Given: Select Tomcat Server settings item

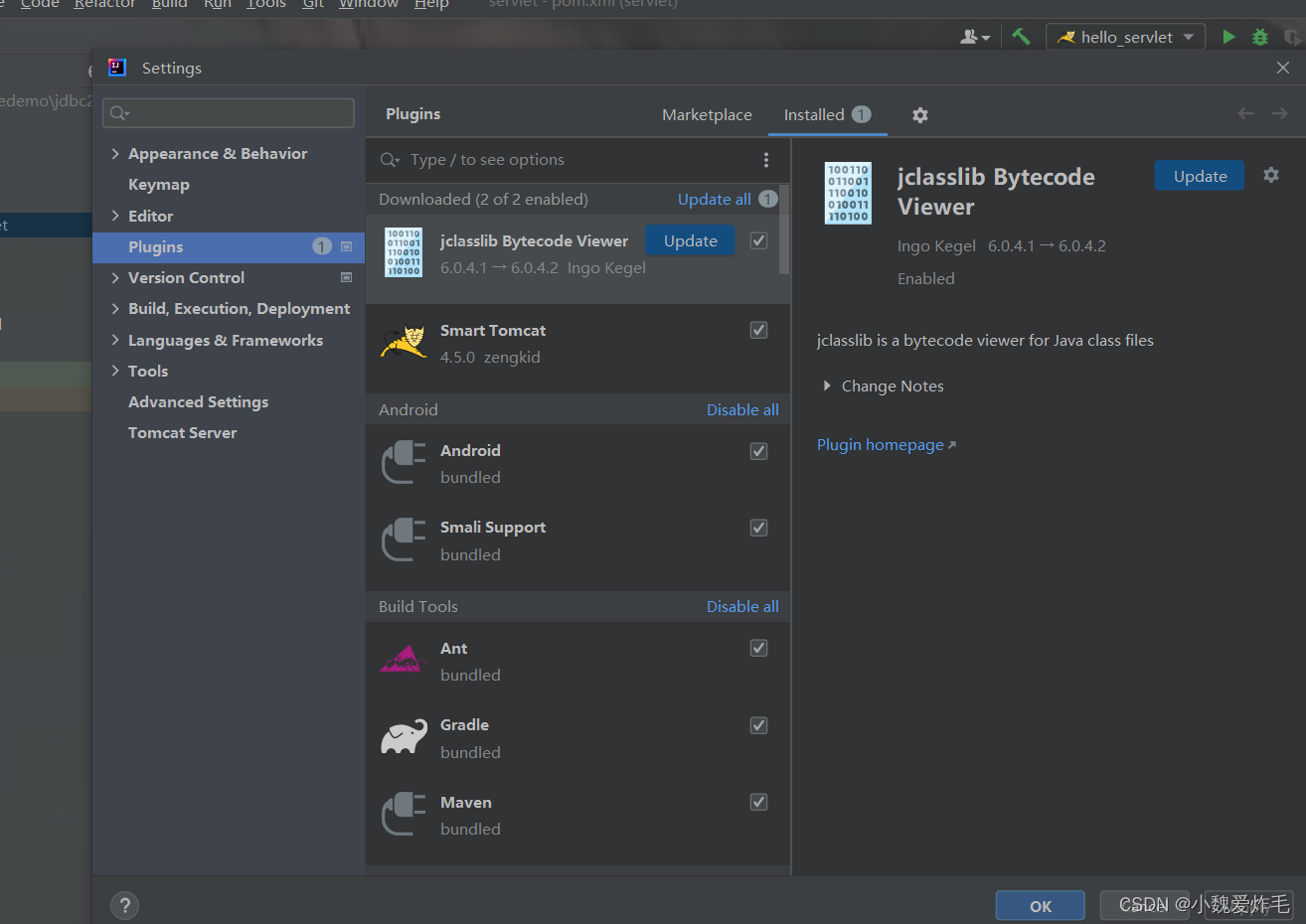Looking at the screenshot, I should click(182, 432).
